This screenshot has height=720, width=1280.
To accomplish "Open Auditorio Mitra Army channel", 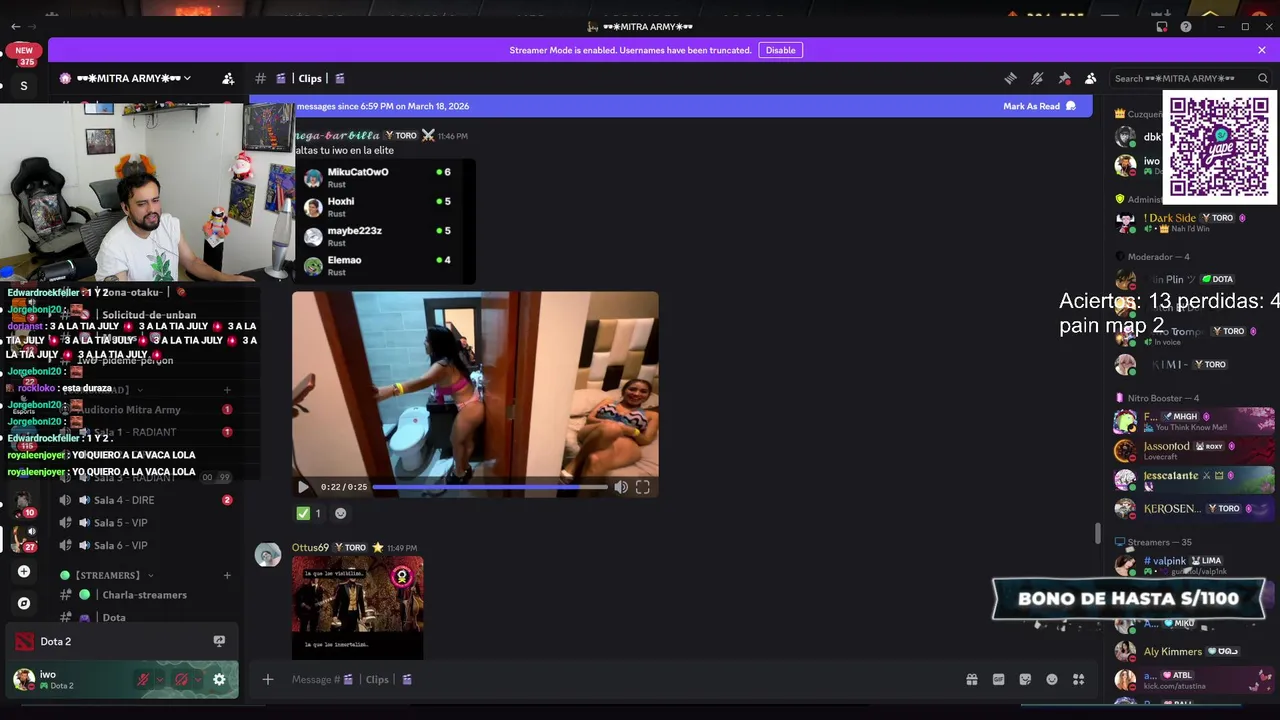I will tap(148, 409).
